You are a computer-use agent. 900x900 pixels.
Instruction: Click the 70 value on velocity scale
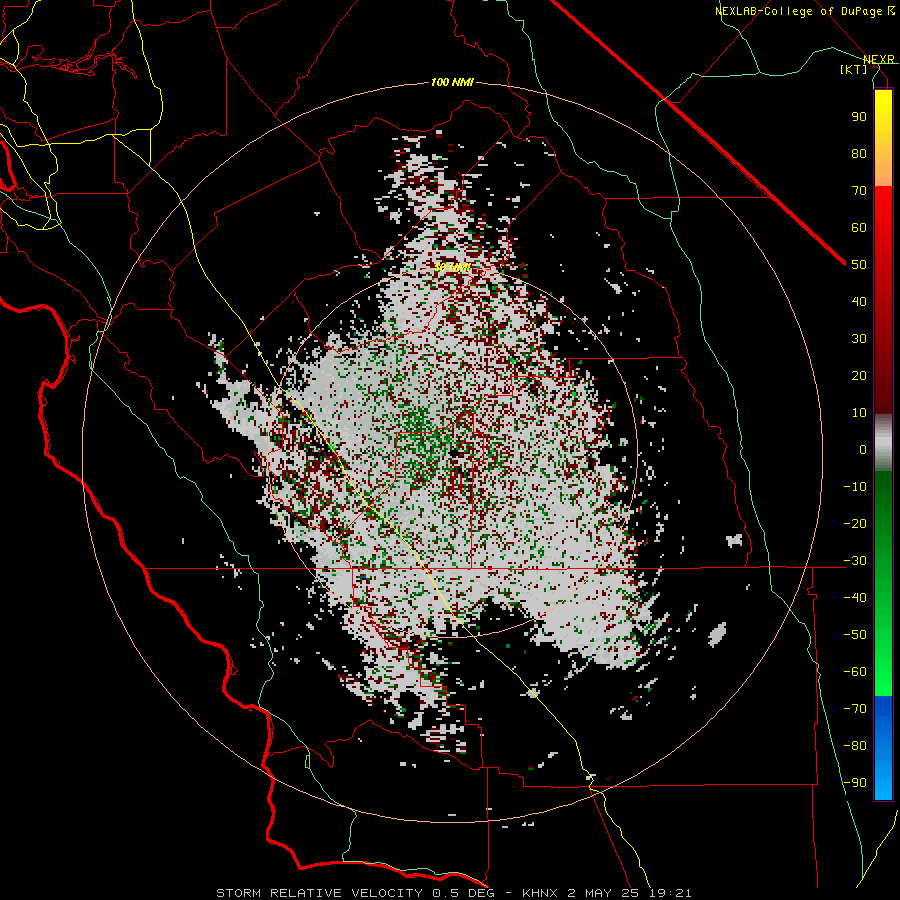tap(859, 191)
